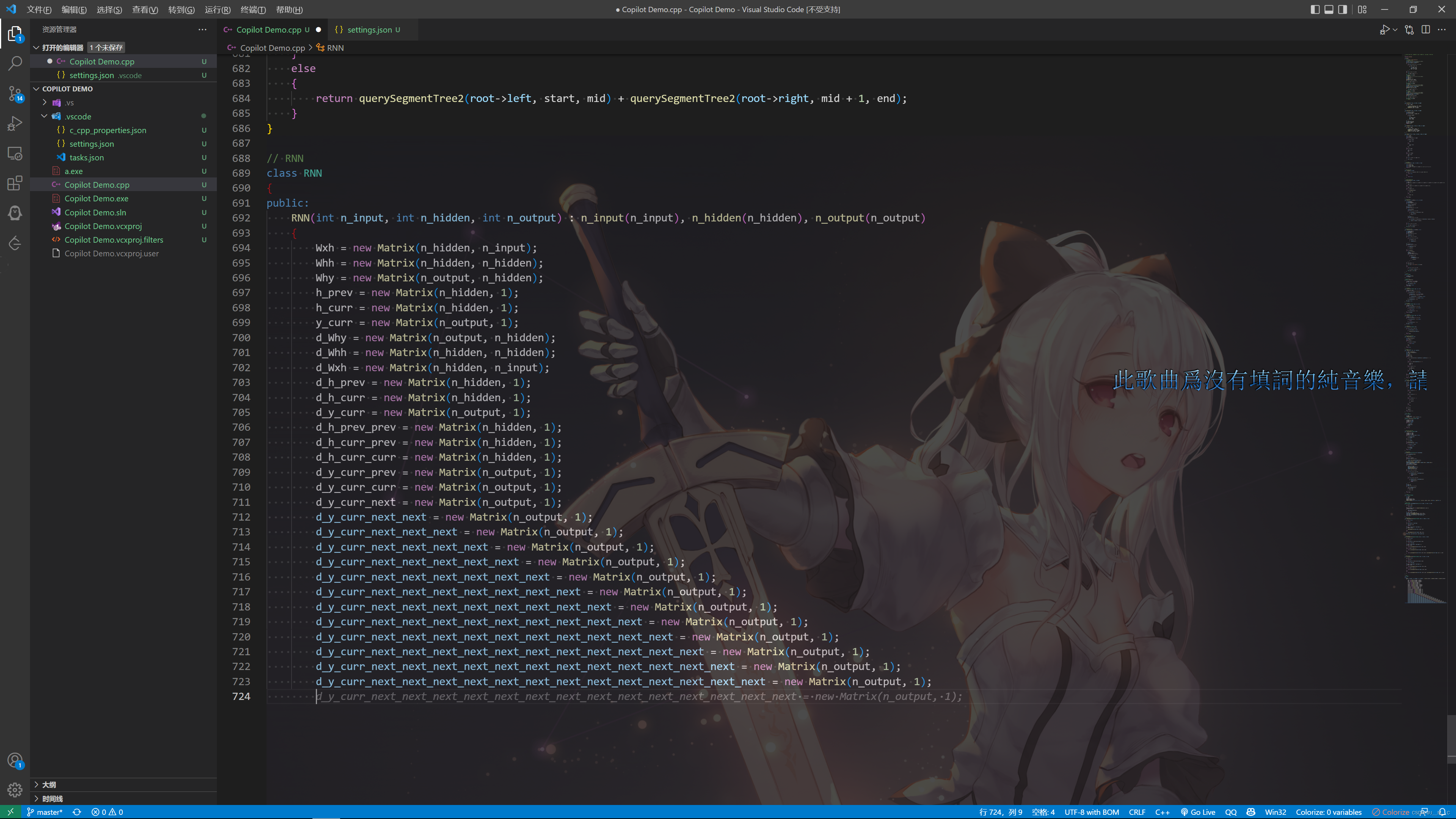1456x819 pixels.
Task: Open the Manage gear menu
Action: [x=15, y=789]
